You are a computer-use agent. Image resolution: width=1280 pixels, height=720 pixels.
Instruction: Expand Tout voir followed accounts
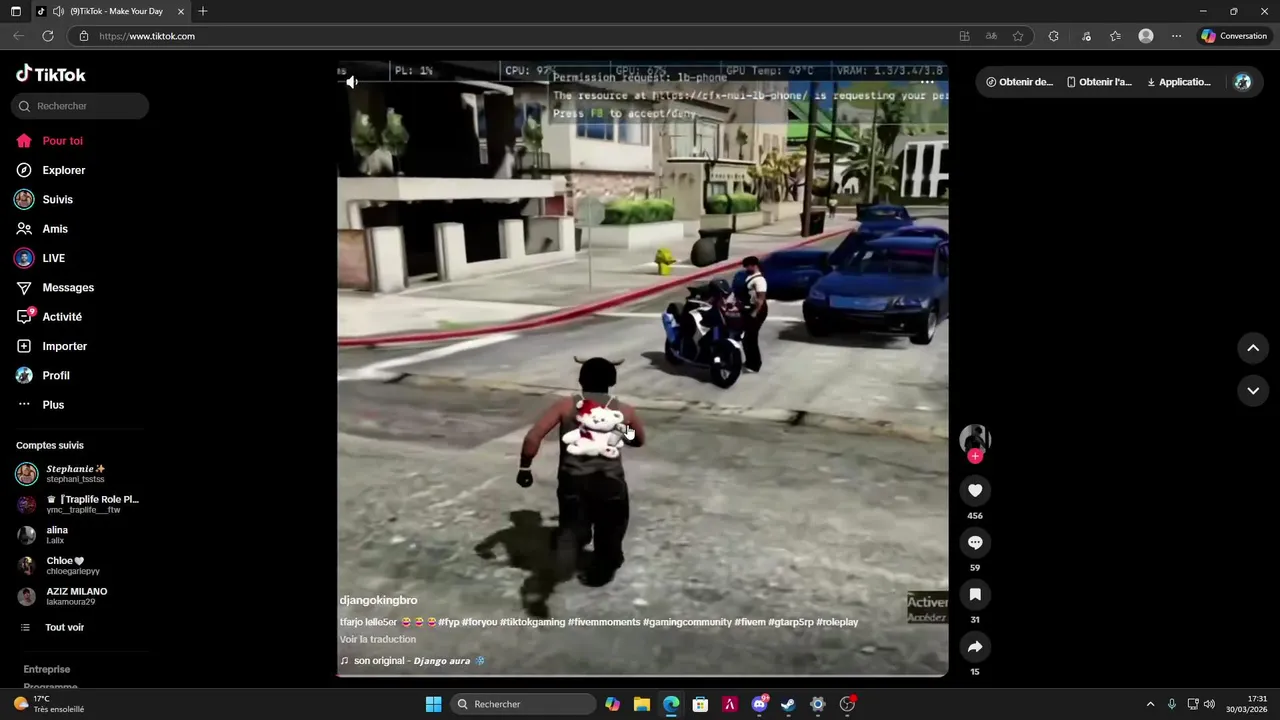pos(53,628)
